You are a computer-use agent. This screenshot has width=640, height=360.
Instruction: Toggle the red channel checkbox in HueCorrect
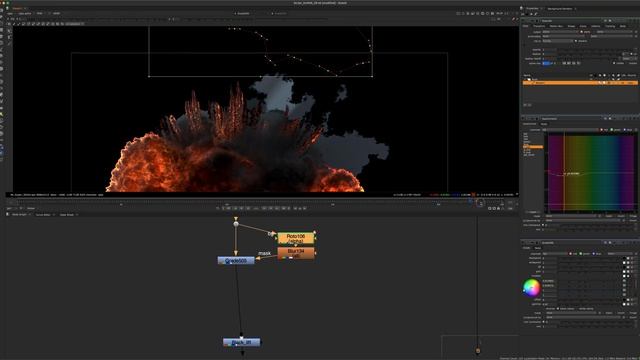click(601, 130)
